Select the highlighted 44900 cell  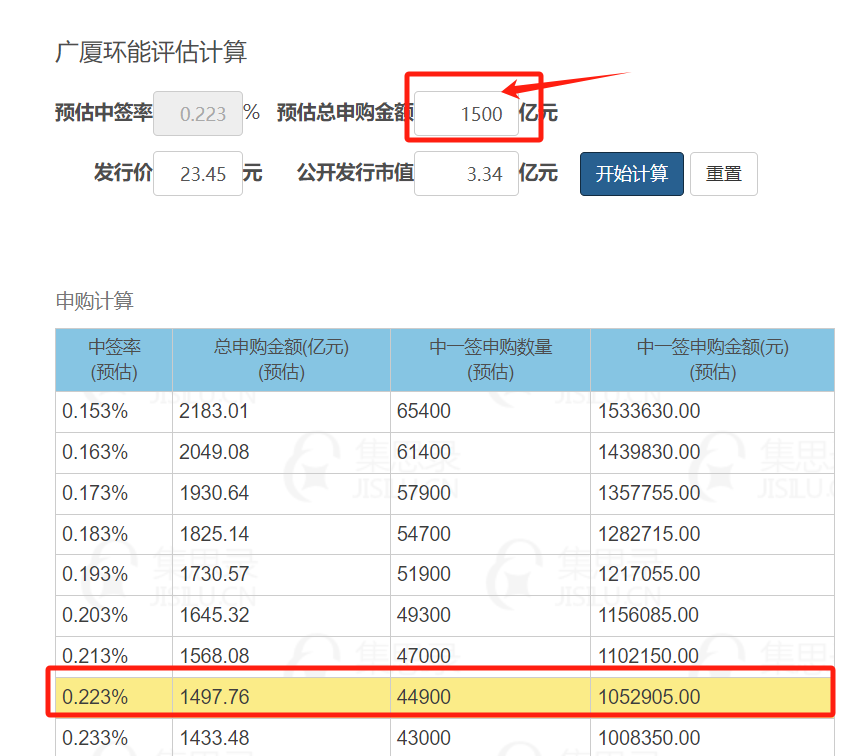pos(490,698)
